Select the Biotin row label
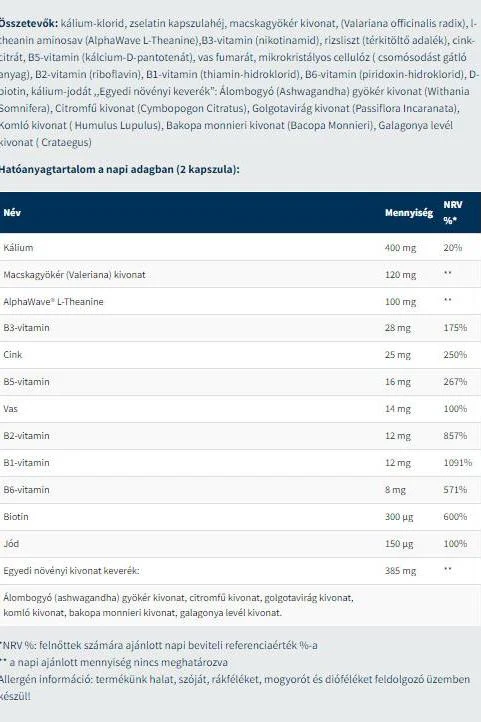481x722 pixels. tap(16, 517)
